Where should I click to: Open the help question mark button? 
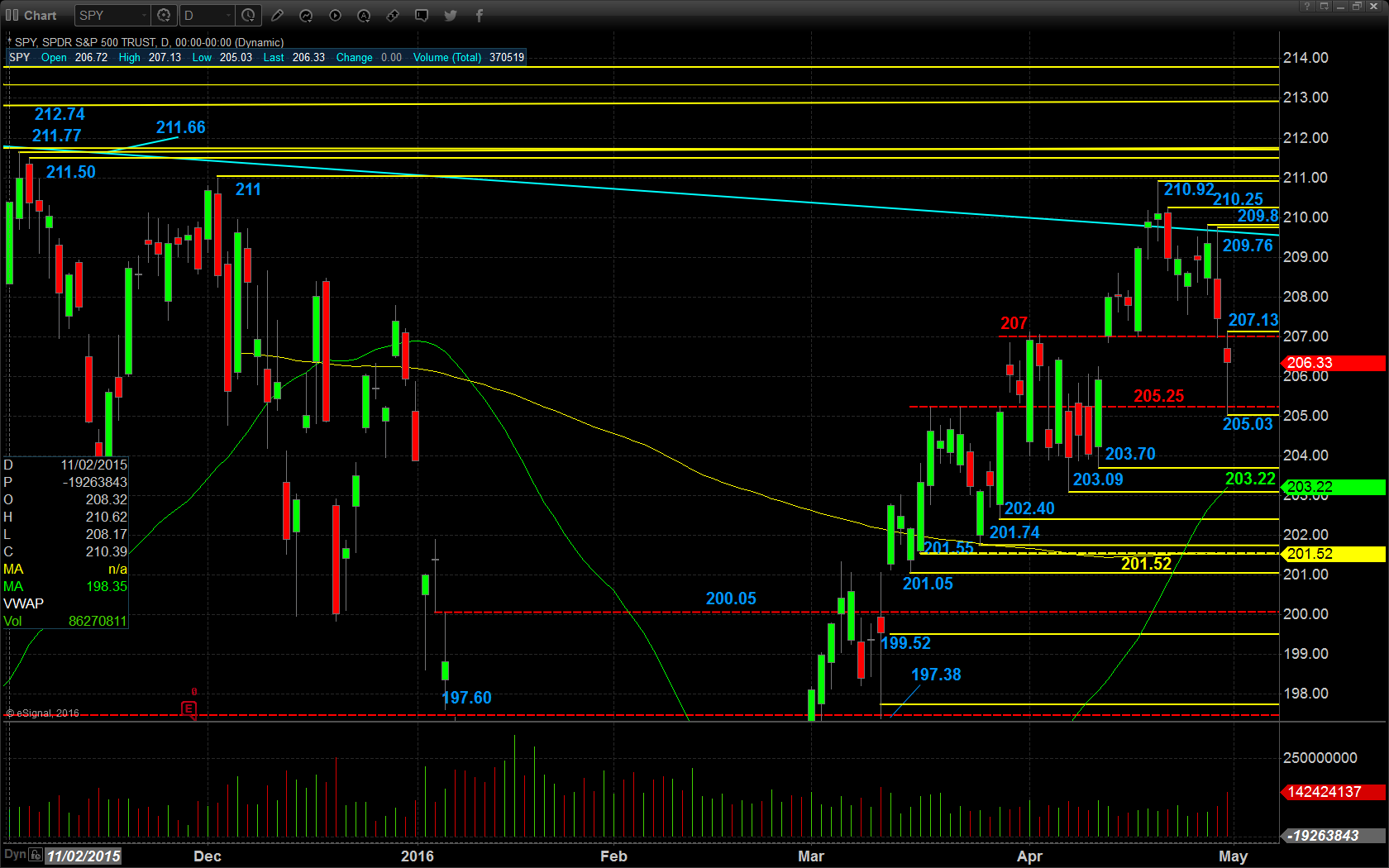point(1307,7)
